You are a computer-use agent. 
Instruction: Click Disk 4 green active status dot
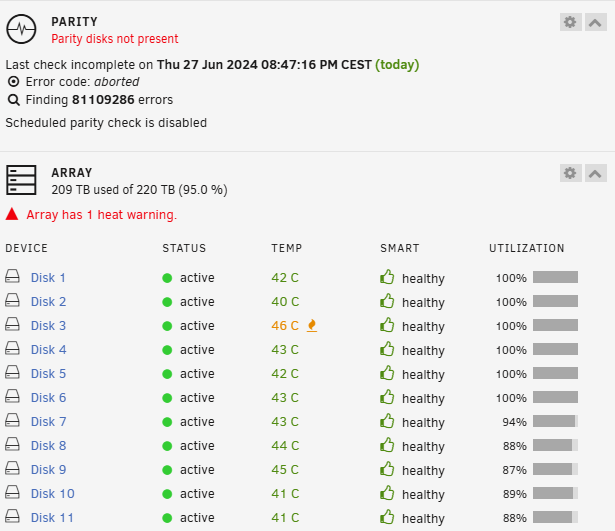click(x=167, y=350)
